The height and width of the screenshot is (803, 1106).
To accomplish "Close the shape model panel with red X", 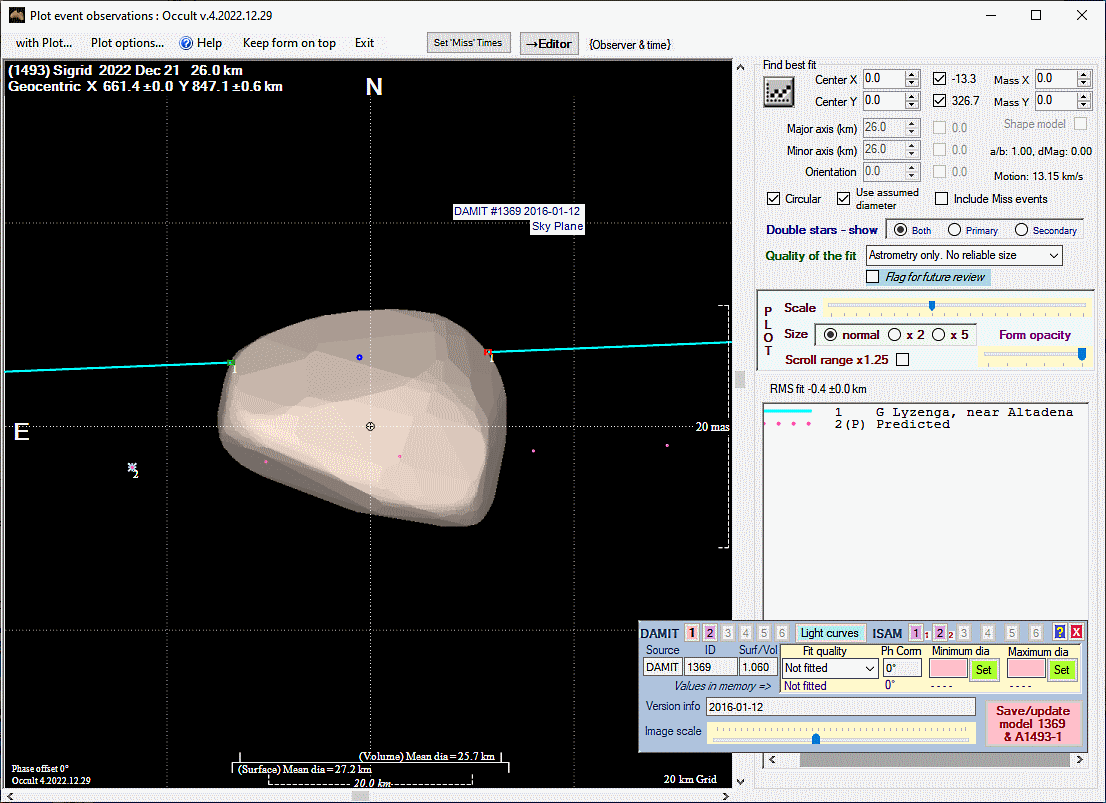I will [x=1076, y=632].
